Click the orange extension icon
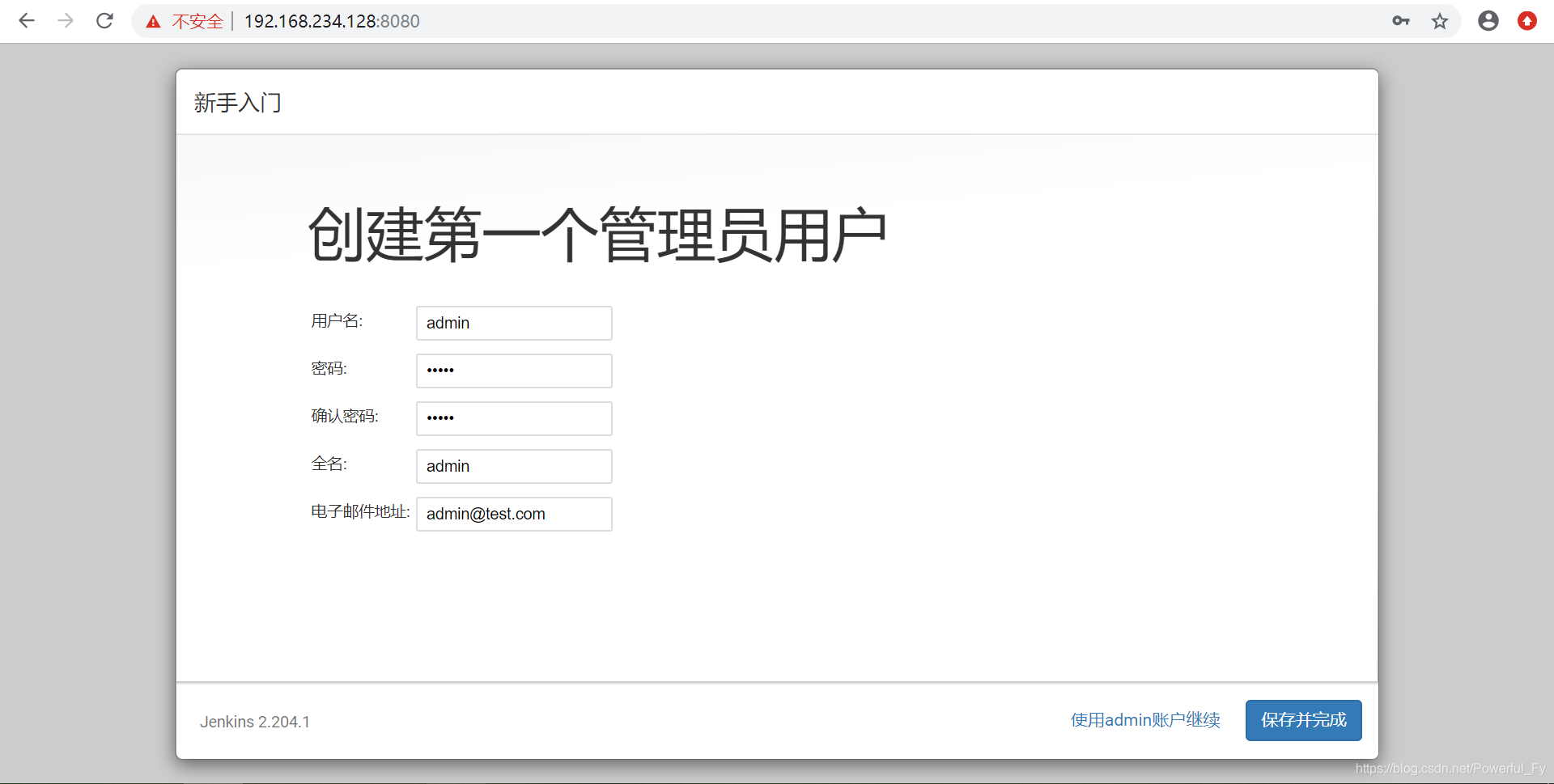The width and height of the screenshot is (1554, 784). pos(1528,21)
